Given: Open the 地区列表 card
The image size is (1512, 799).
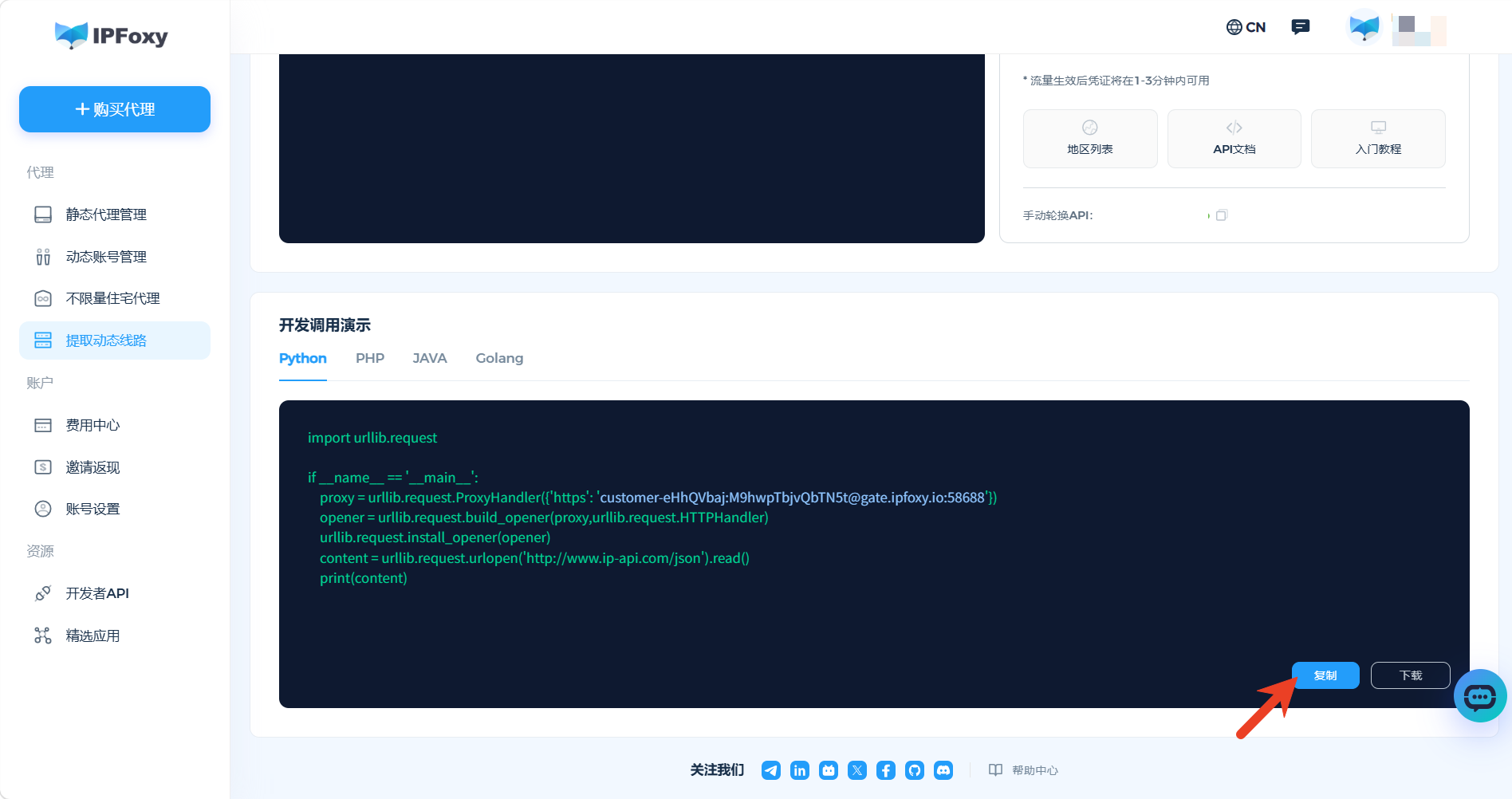Looking at the screenshot, I should coord(1090,139).
